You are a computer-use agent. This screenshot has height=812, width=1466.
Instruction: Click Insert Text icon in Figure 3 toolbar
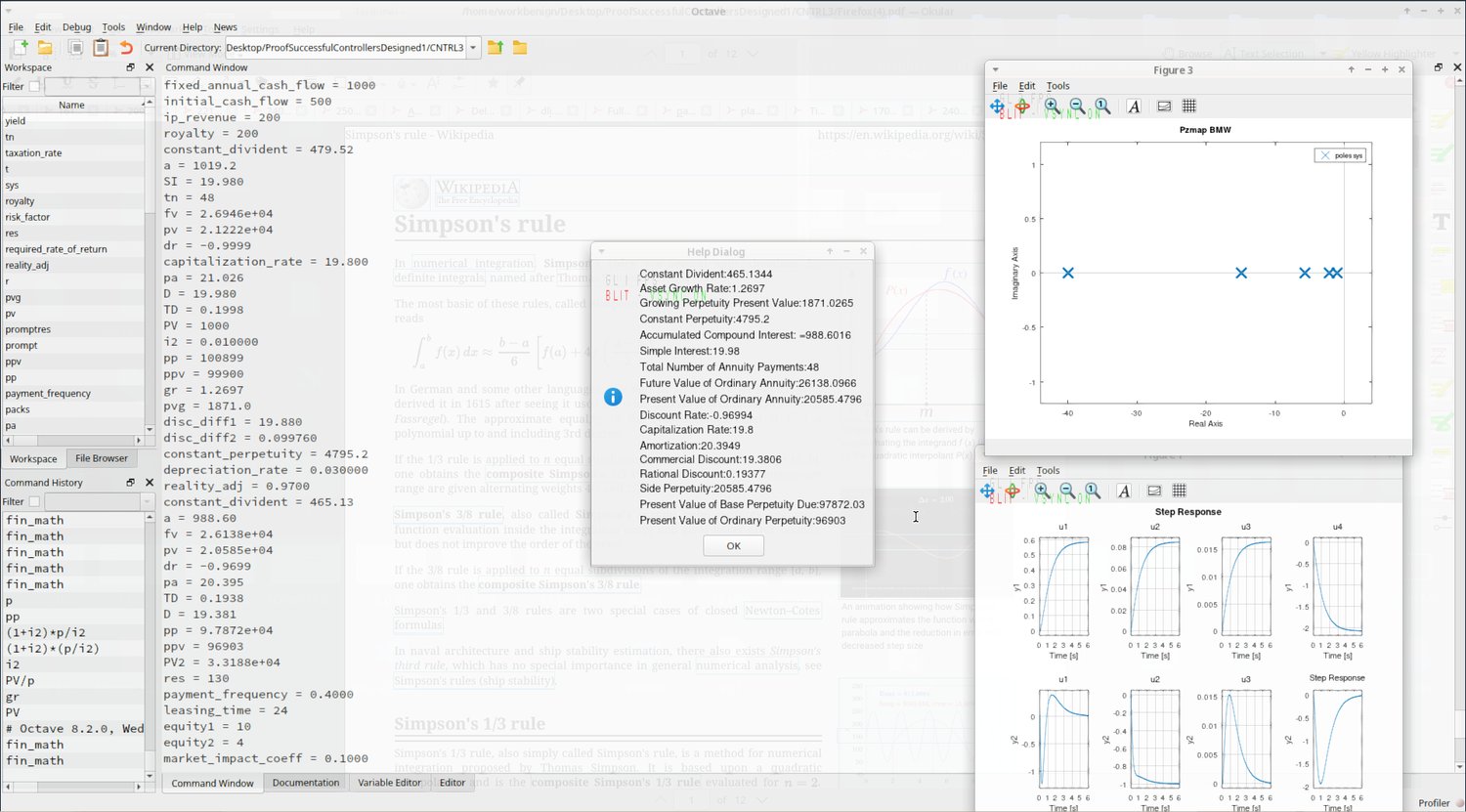click(x=1134, y=106)
